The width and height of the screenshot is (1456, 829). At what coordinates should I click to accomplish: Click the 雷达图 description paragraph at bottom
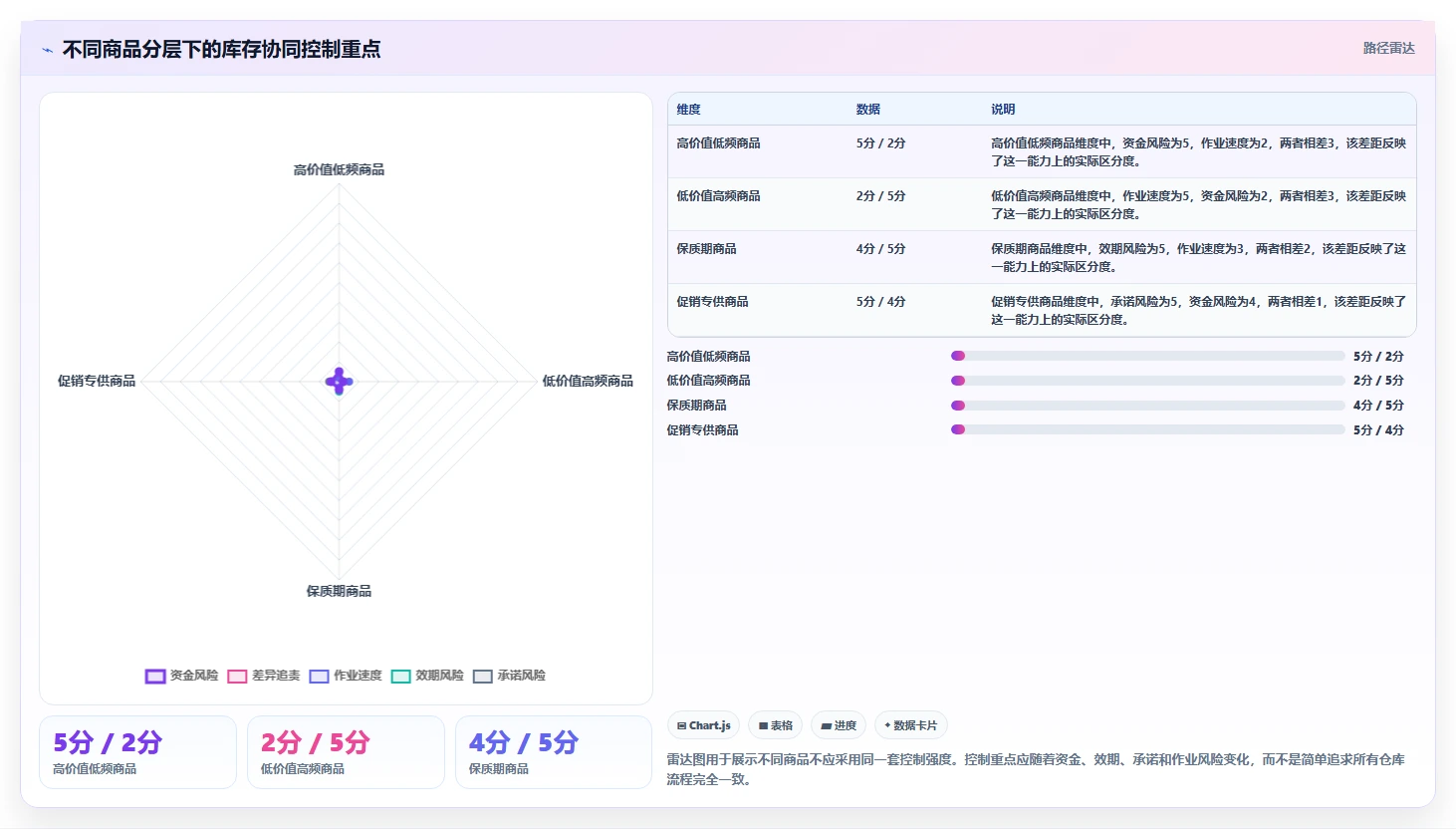(1036, 769)
